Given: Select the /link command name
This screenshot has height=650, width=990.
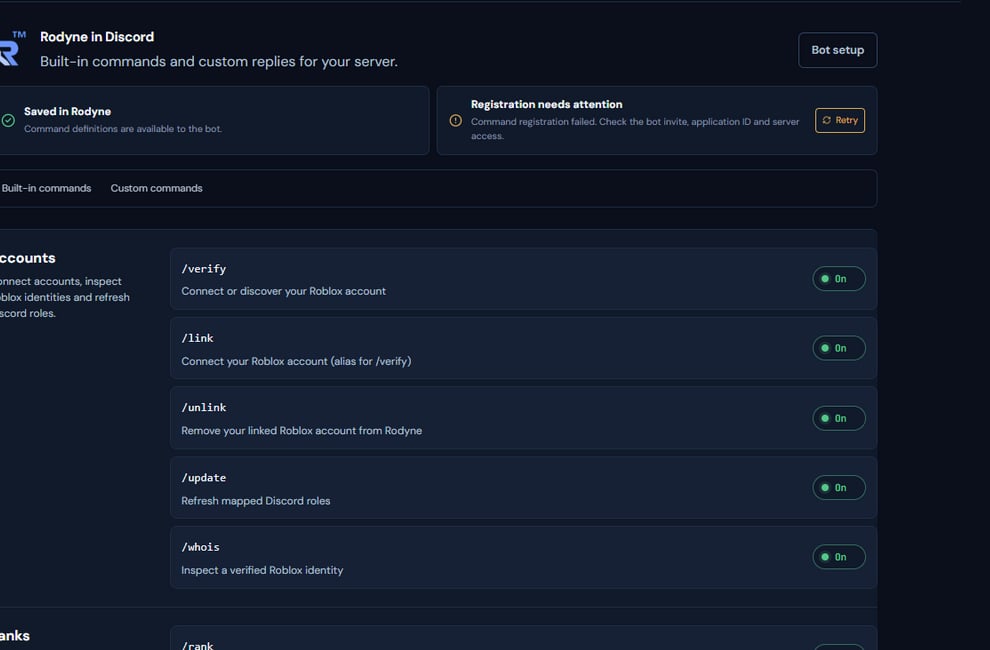Looking at the screenshot, I should (x=197, y=338).
